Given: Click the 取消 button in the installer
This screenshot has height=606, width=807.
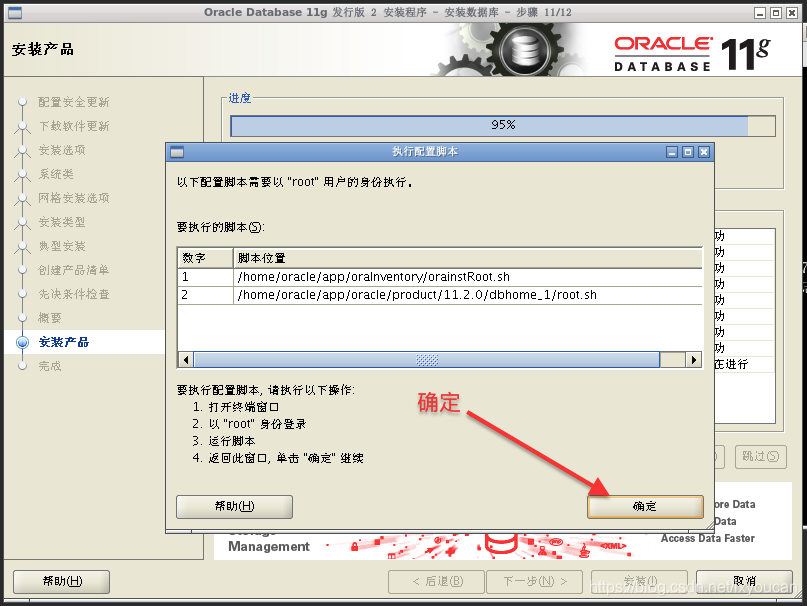Looking at the screenshot, I should 744,581.
